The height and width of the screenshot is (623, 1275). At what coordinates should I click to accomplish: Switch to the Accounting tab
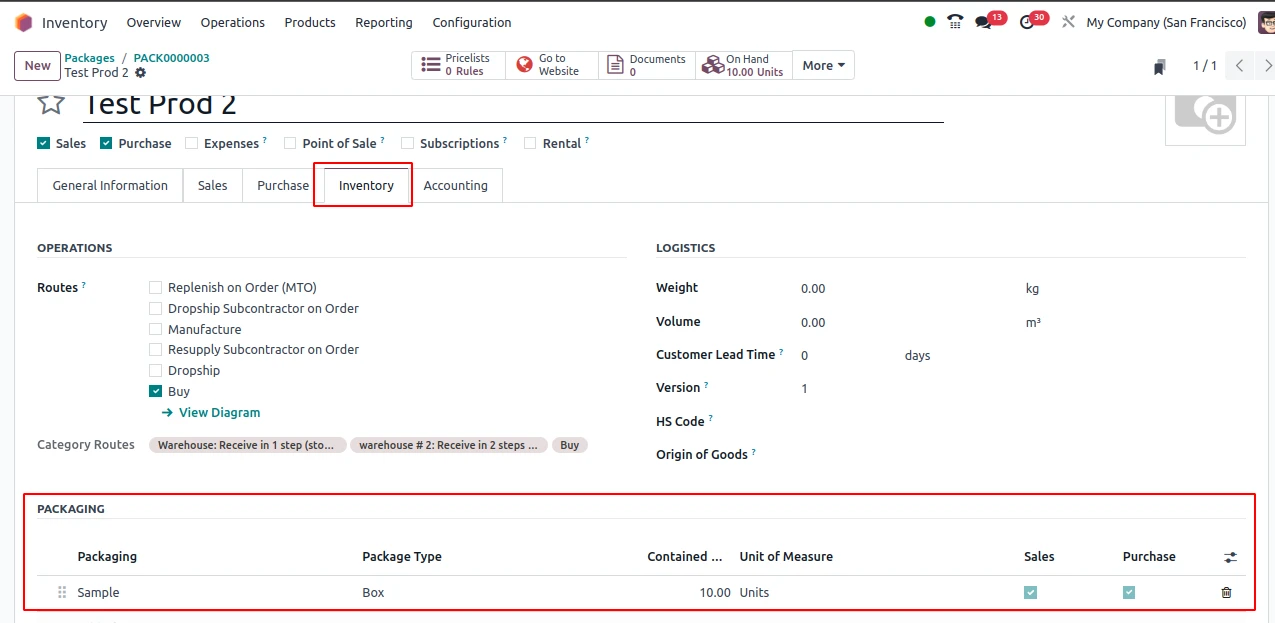pyautogui.click(x=455, y=186)
